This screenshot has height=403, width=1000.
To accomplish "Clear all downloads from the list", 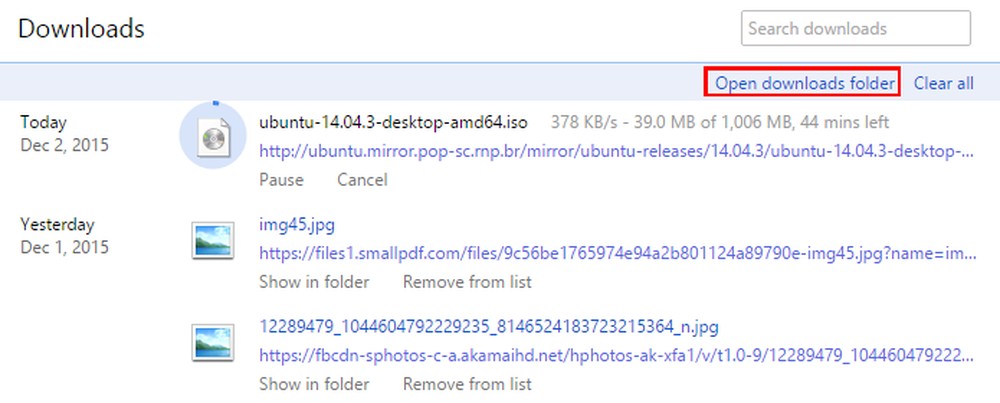I will point(944,84).
